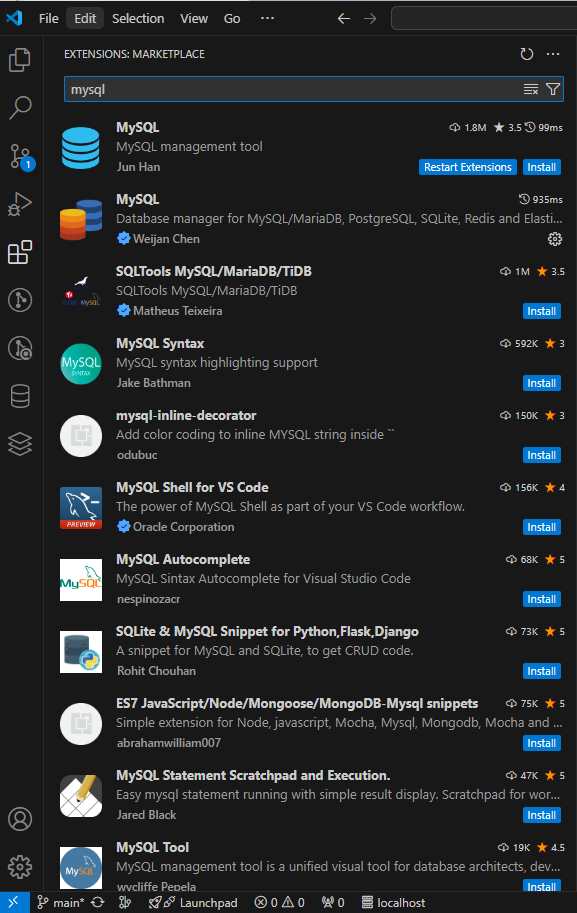Image resolution: width=577 pixels, height=913 pixels.
Task: Open the icon below the git graph icon
Action: point(20,348)
